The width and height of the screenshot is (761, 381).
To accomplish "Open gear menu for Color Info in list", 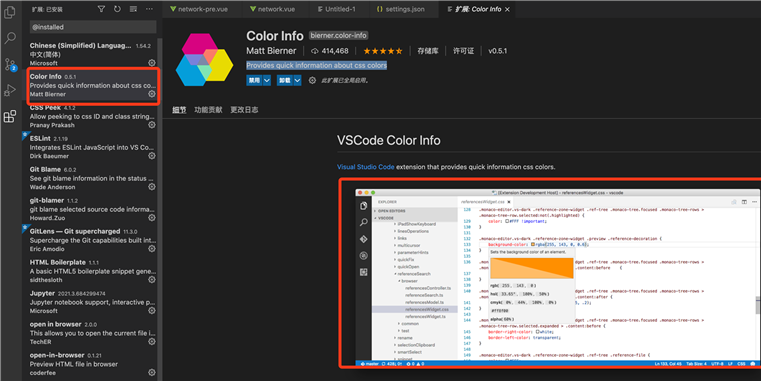I will click(x=151, y=94).
